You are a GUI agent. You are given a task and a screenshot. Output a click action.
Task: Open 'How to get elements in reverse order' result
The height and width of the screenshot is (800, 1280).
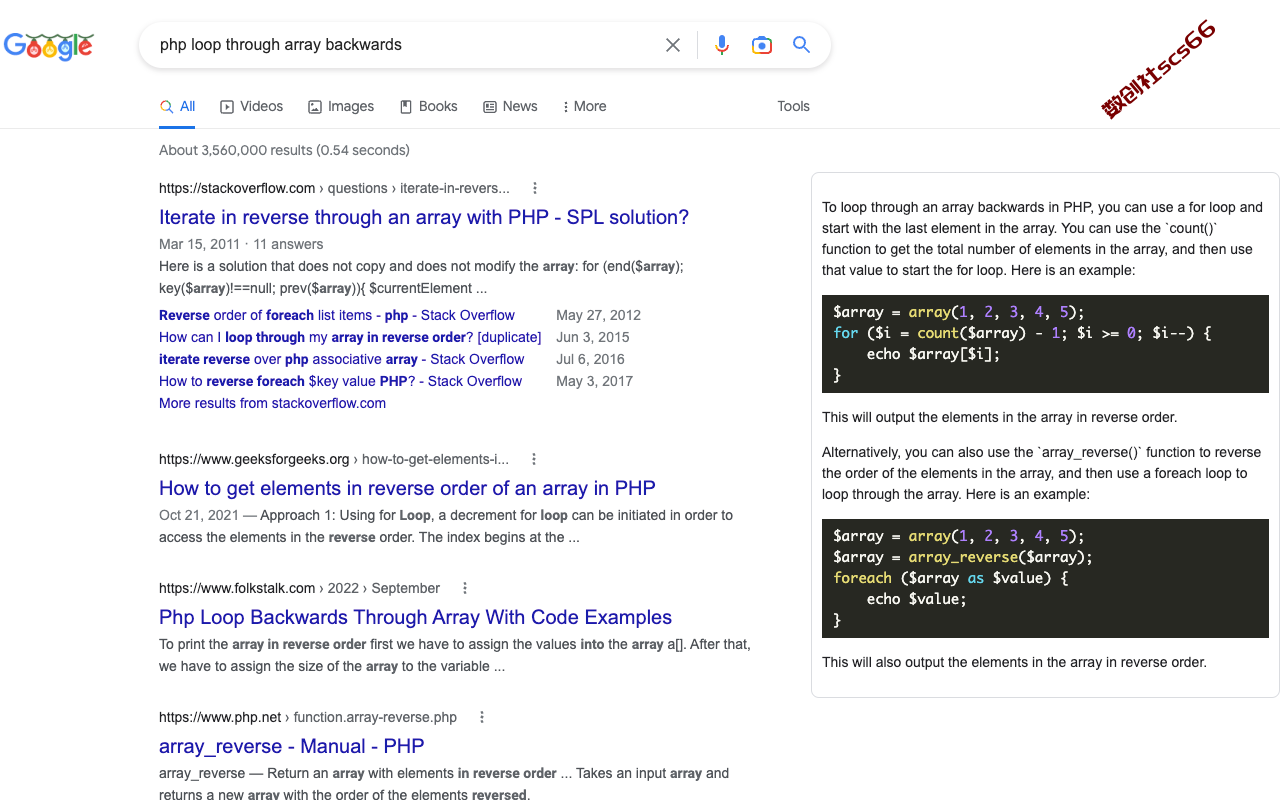[x=407, y=488]
